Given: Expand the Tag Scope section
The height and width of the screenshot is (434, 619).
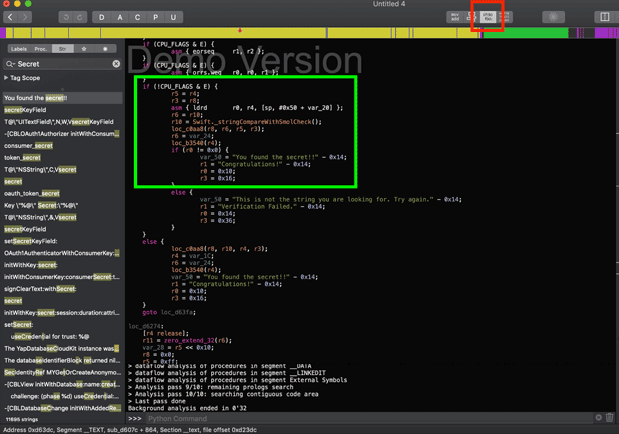Looking at the screenshot, I should 6,78.
